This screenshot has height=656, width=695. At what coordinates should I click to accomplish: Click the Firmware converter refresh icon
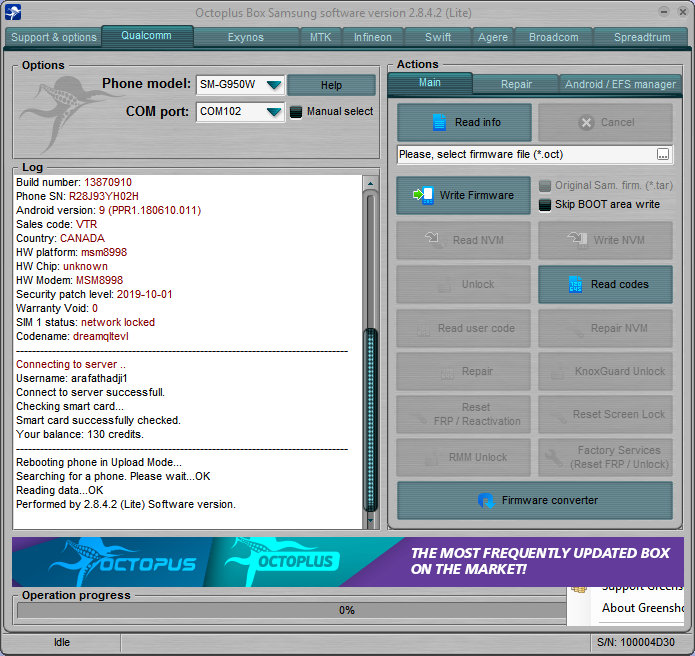[486, 500]
